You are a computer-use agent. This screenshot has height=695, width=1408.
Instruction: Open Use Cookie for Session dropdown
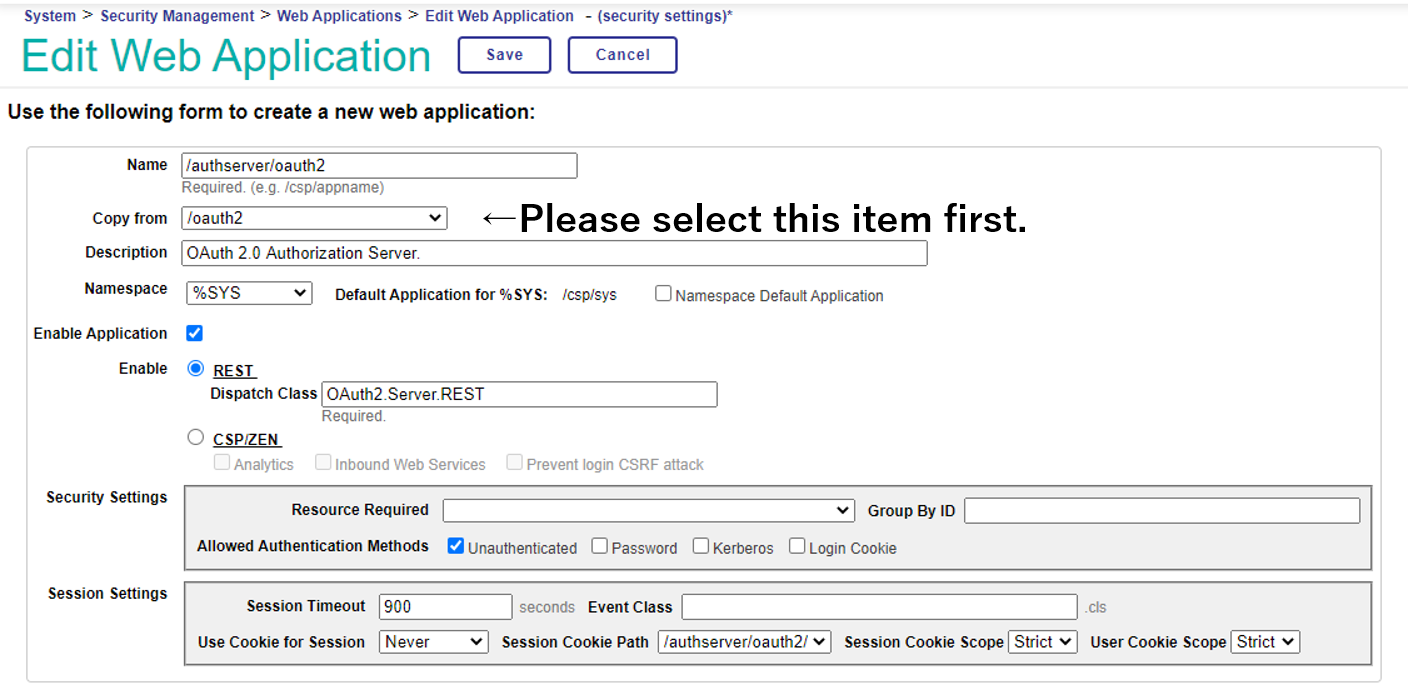tap(433, 642)
